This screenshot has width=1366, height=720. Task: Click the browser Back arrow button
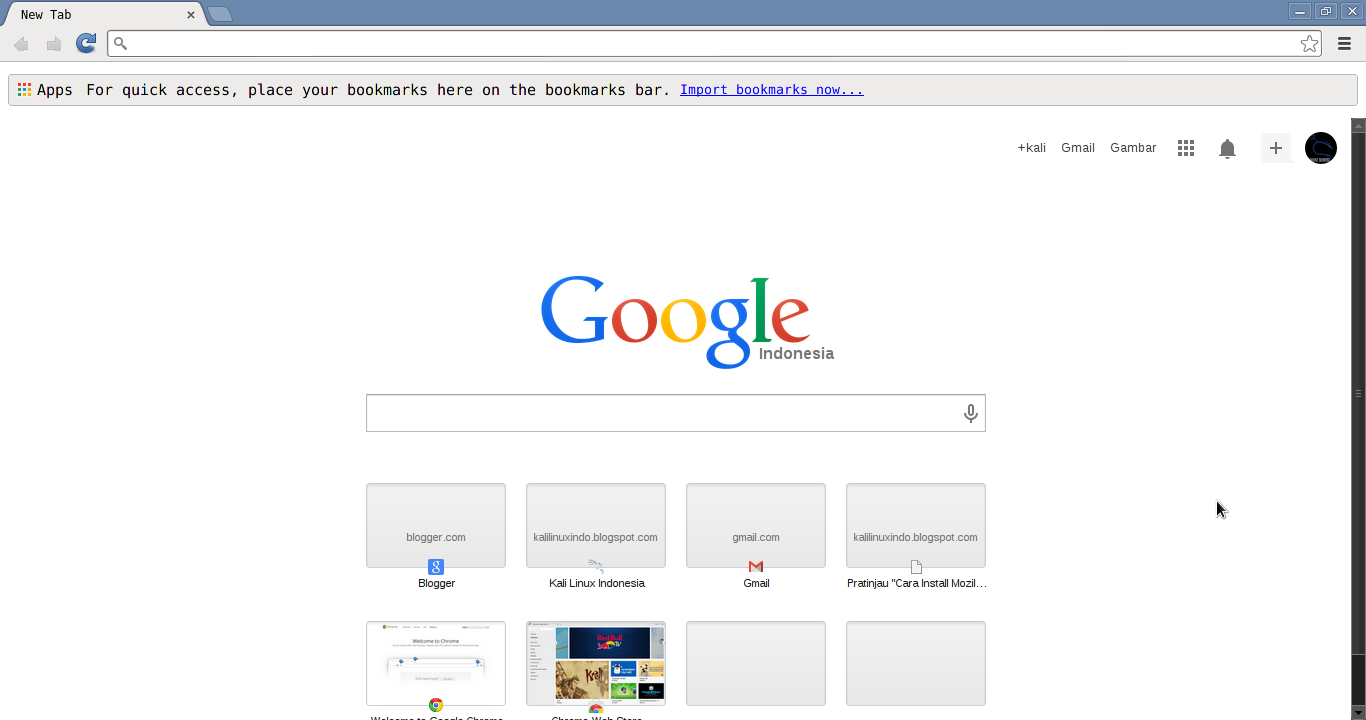(21, 44)
